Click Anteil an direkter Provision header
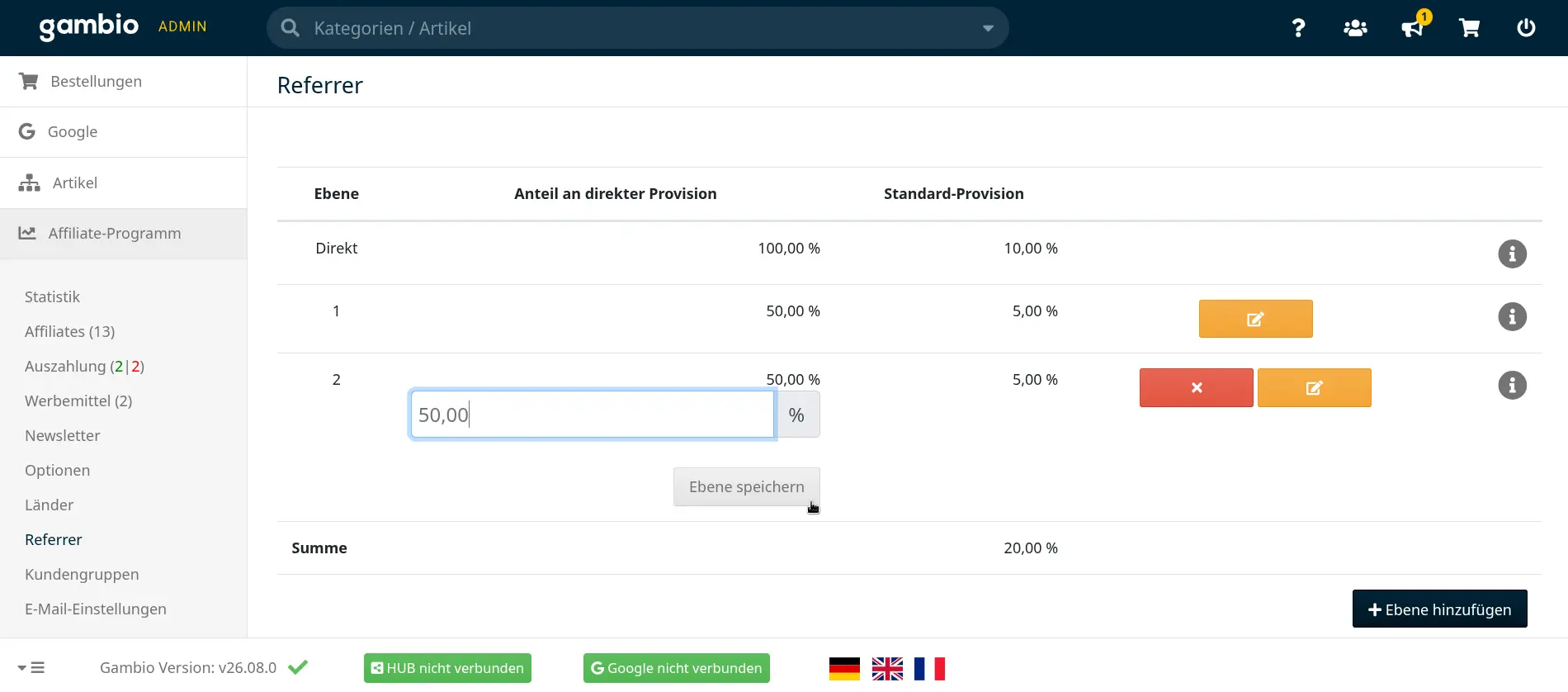This screenshot has width=1568, height=692. (616, 193)
